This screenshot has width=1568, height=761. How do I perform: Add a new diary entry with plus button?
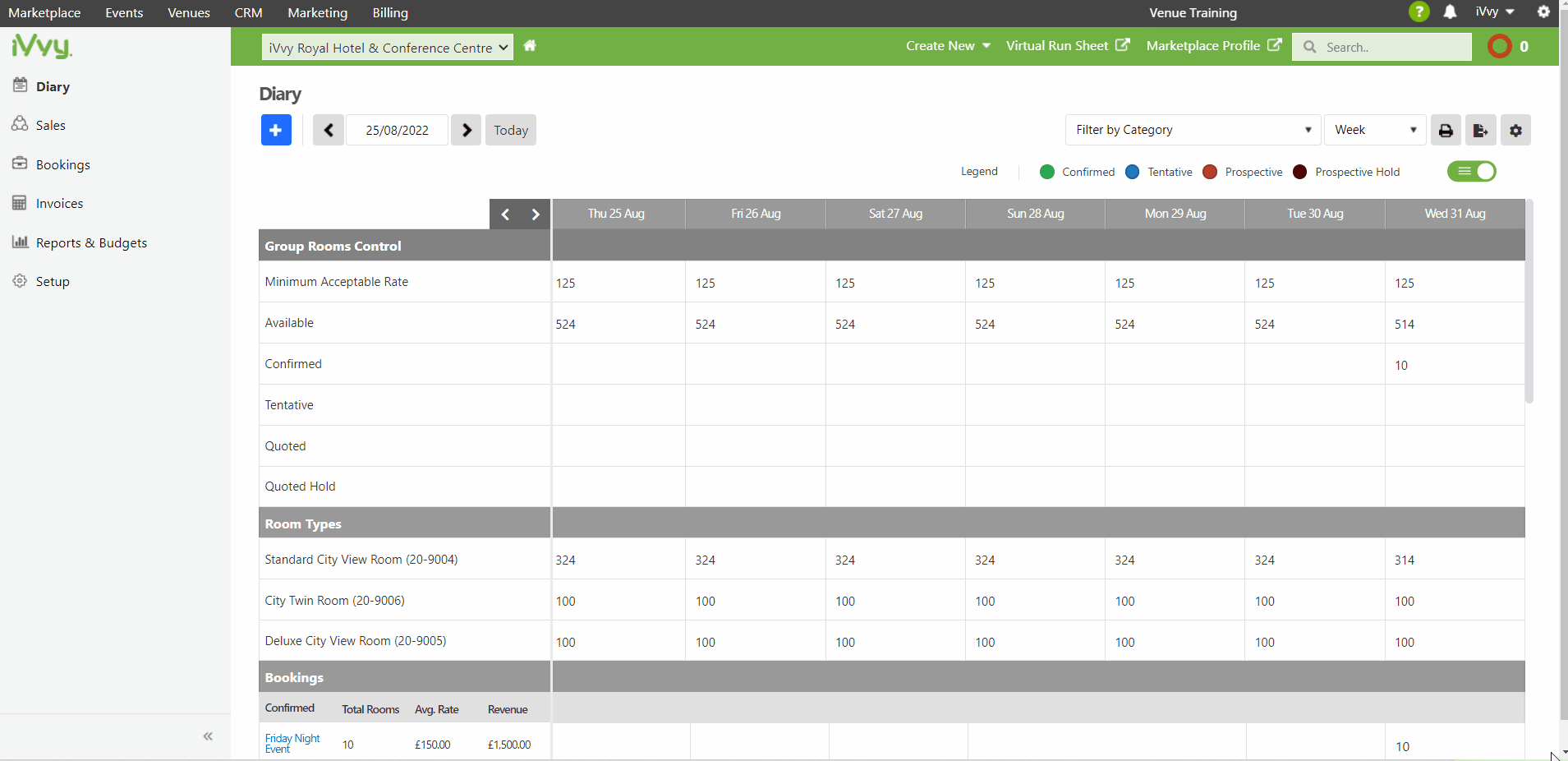[276, 130]
